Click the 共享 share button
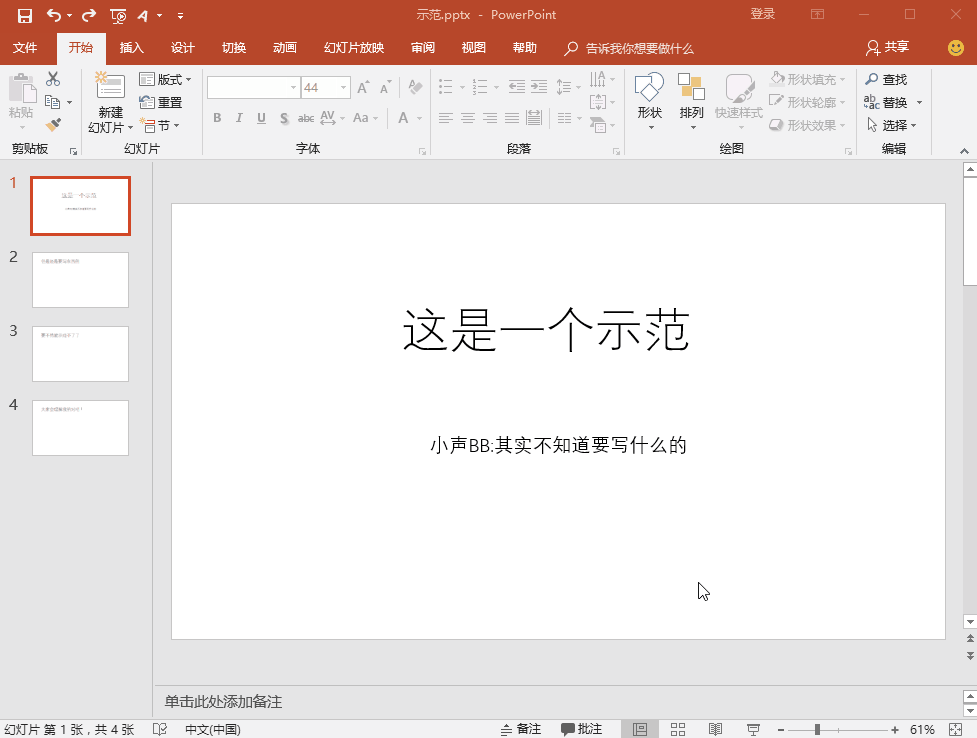 pyautogui.click(x=888, y=47)
